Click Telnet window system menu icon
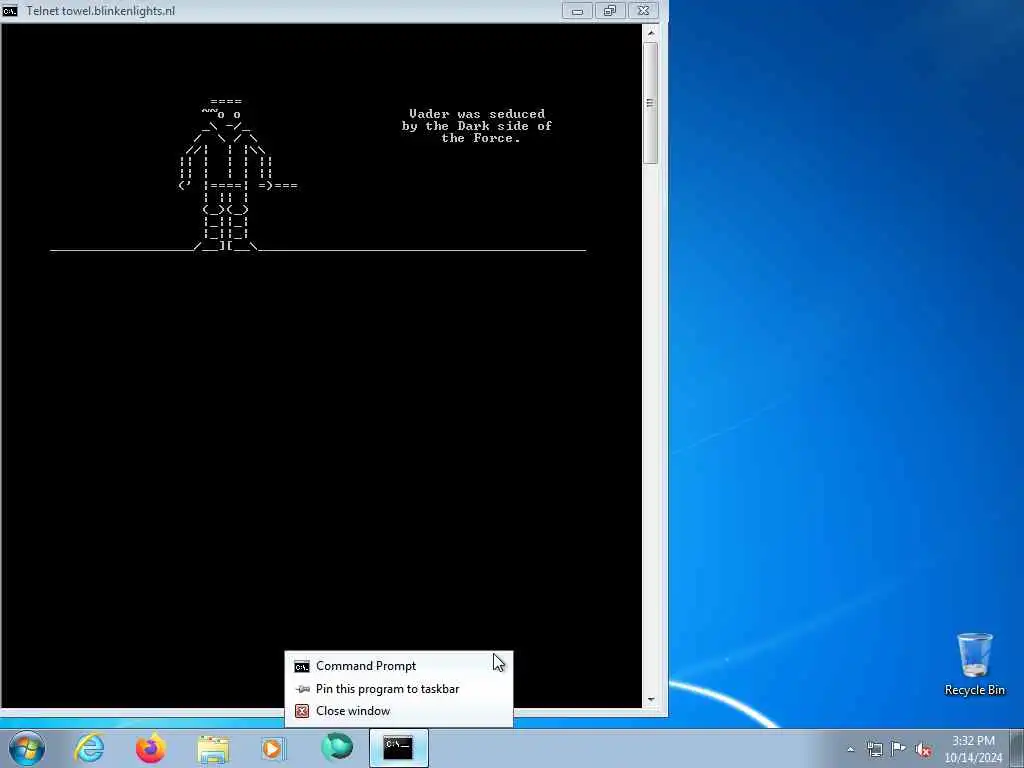The image size is (1024, 768). pos(10,10)
